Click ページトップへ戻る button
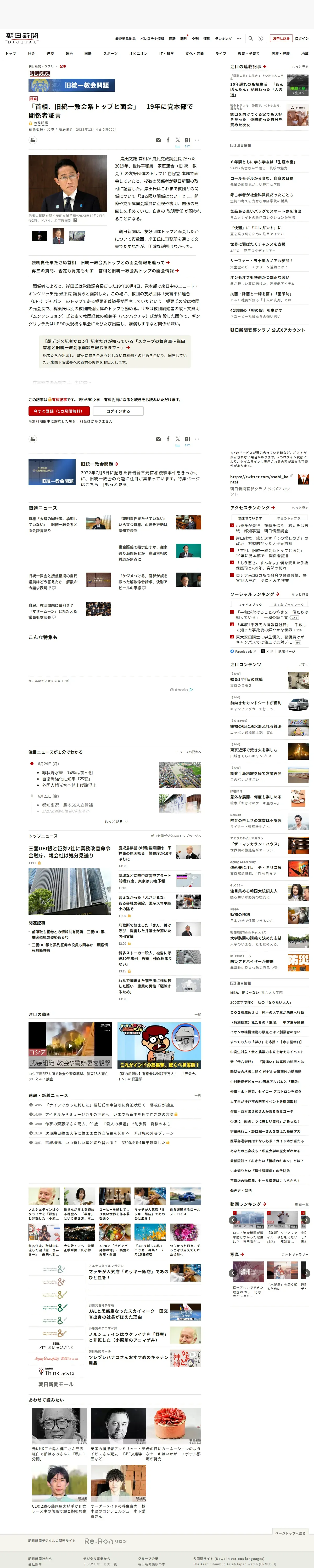 [290, 1533]
